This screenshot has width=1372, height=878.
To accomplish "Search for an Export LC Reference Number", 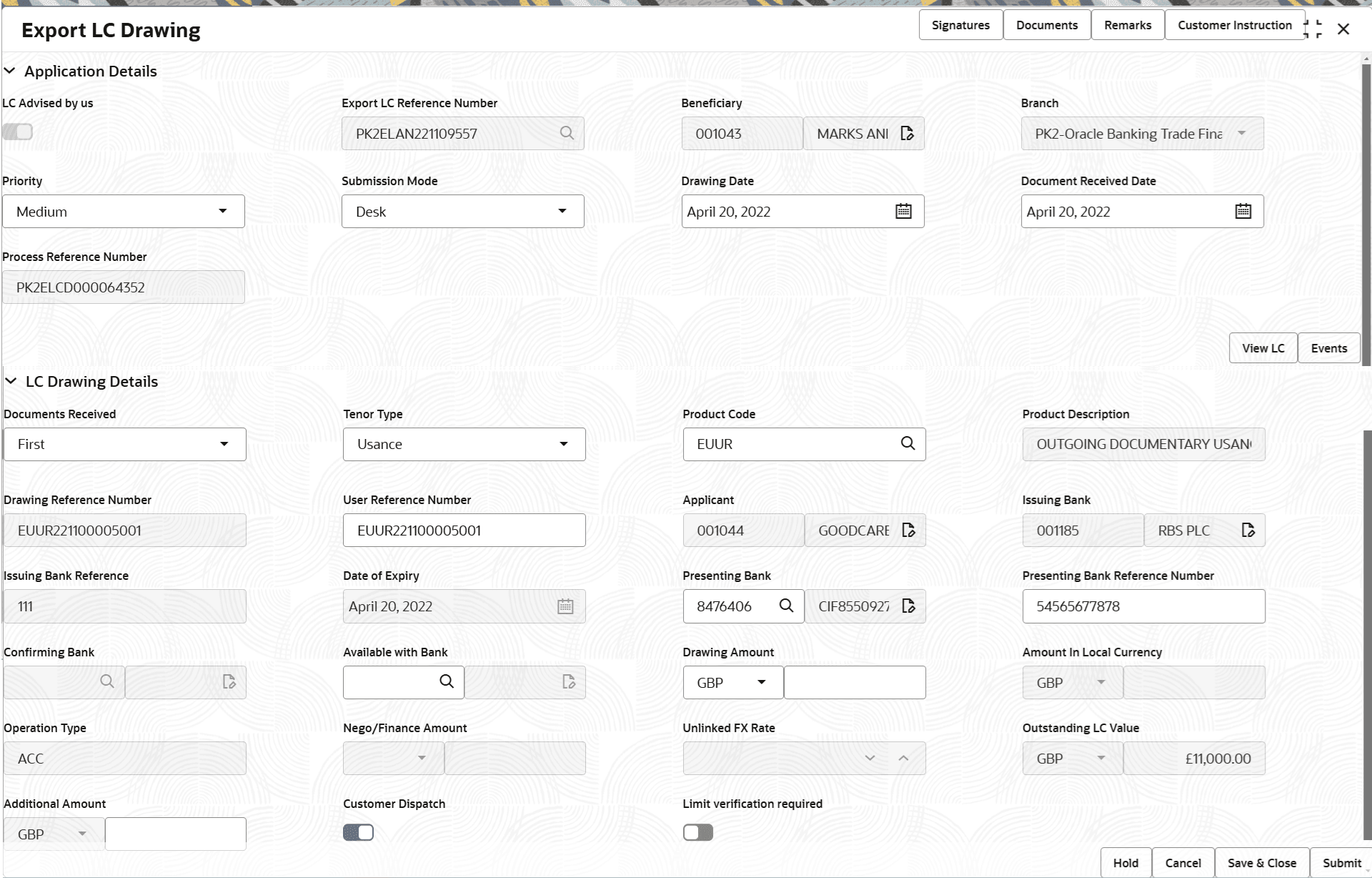I will 567,133.
